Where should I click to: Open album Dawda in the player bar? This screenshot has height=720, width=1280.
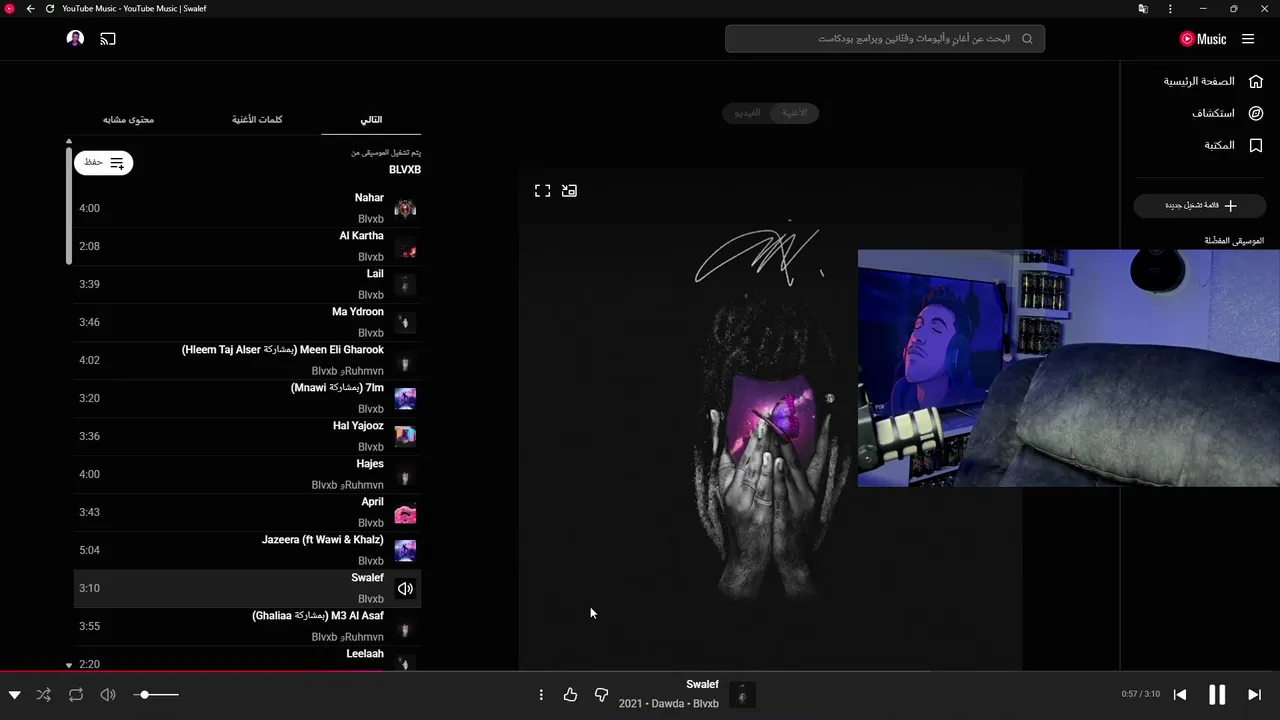[668, 704]
